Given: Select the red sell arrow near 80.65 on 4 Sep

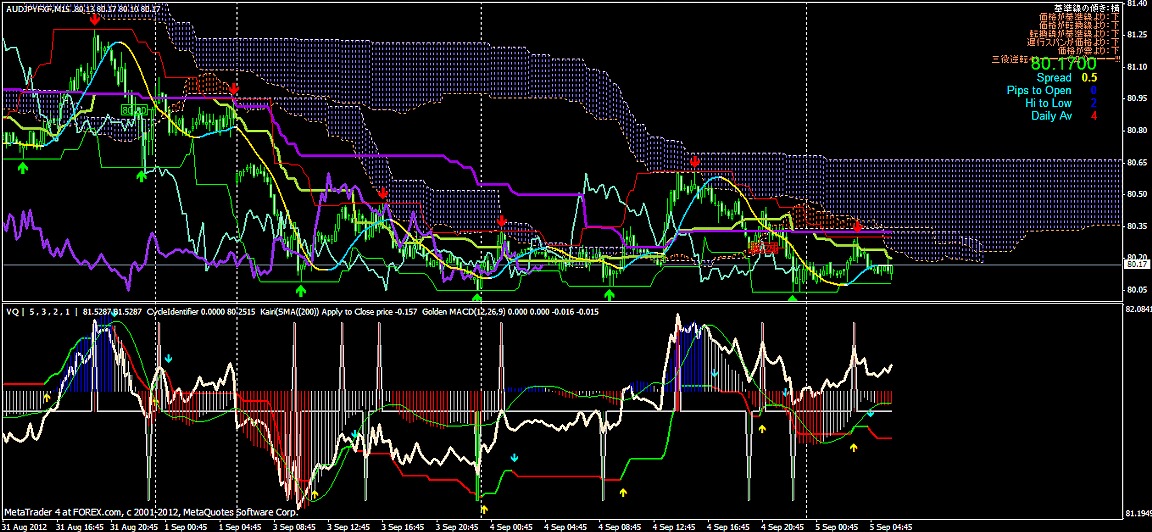Looking at the screenshot, I should pyautogui.click(x=695, y=161).
